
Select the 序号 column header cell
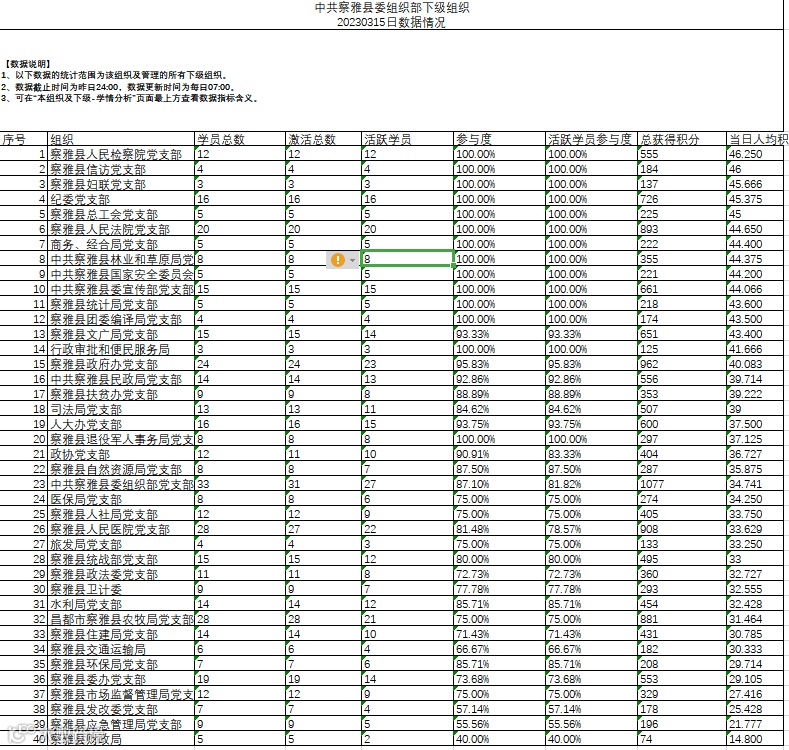click(x=24, y=139)
